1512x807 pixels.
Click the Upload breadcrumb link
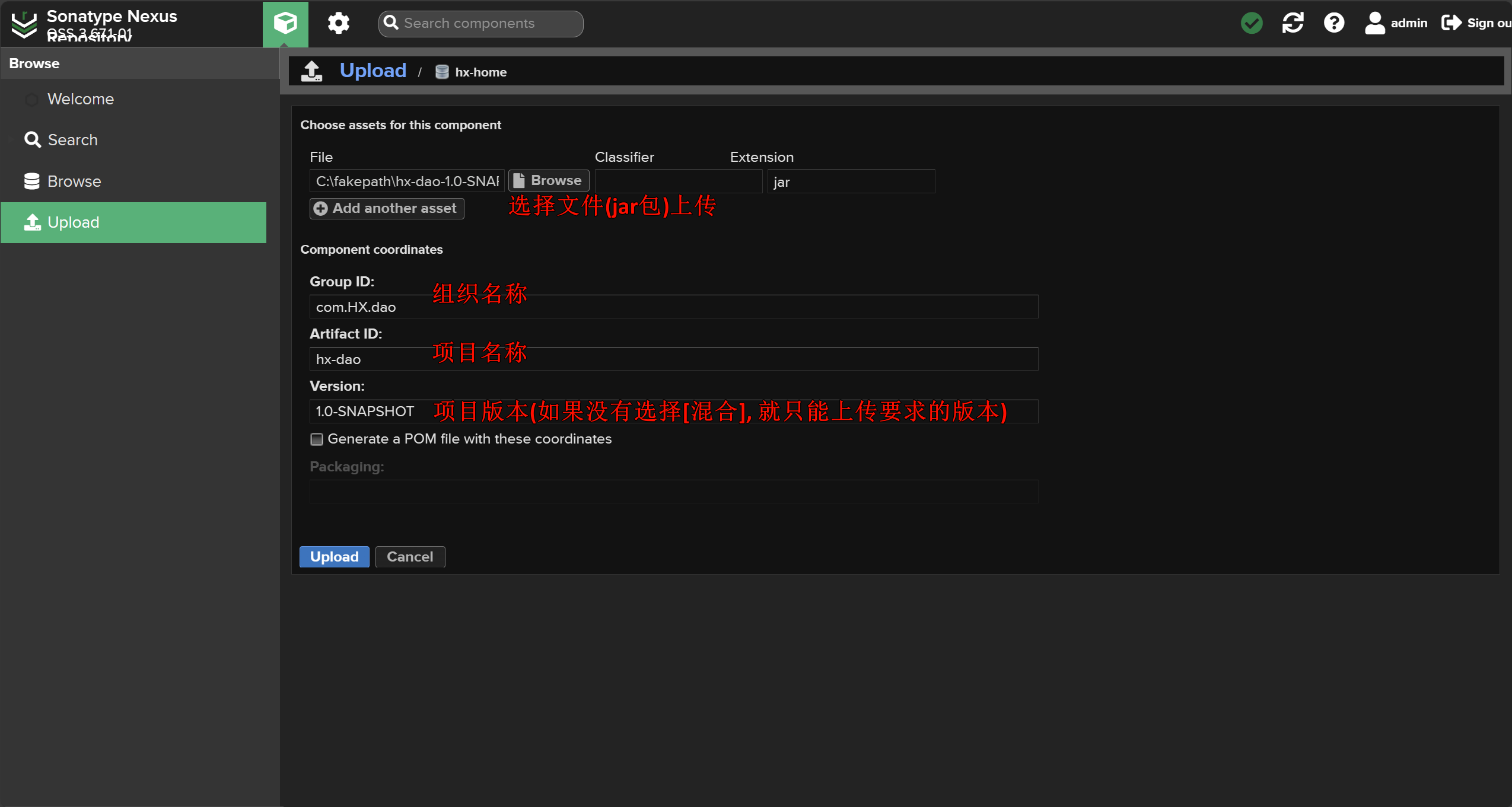(x=373, y=71)
